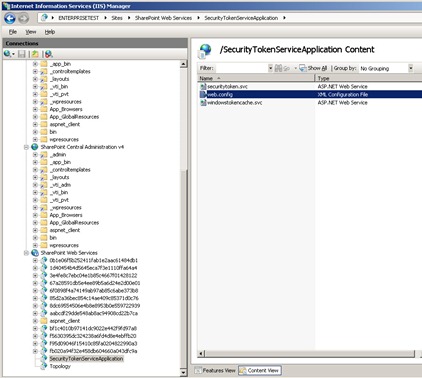
Task: Collapse SharePoint Central Administration v4 node
Action: [26, 147]
